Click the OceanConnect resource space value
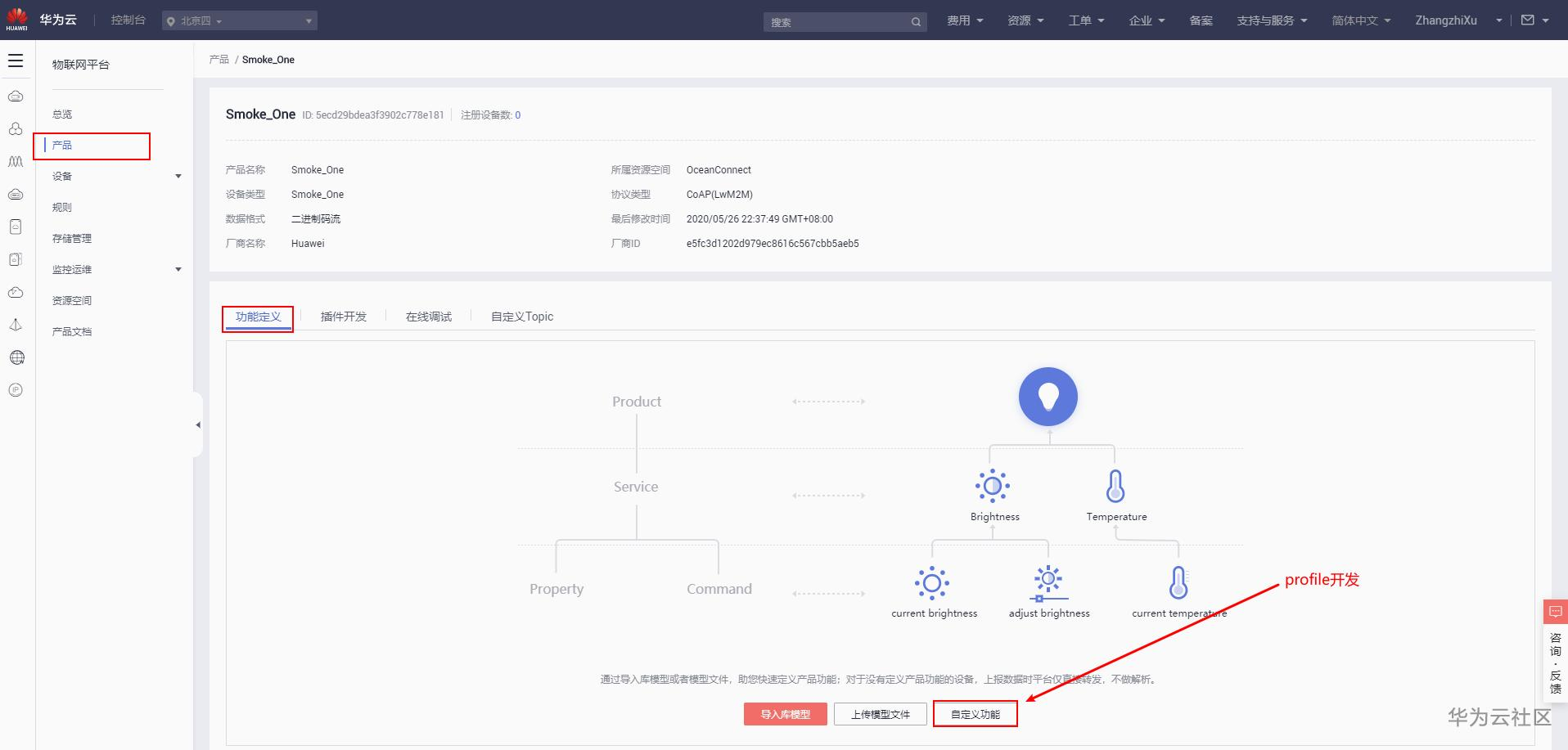Screen dimensions: 1568x750 pyautogui.click(x=719, y=170)
